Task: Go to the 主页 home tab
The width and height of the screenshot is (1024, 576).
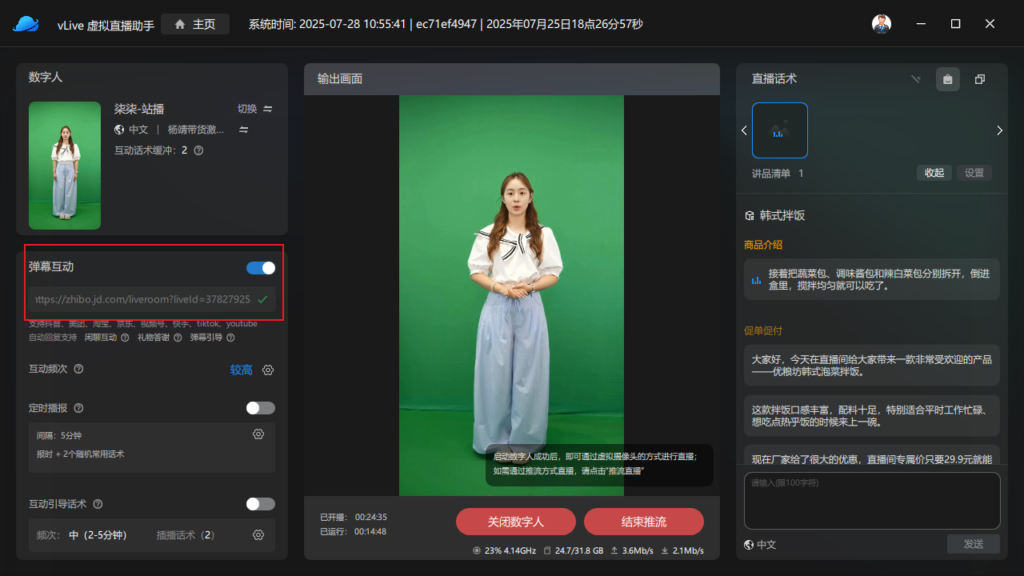Action: (x=195, y=24)
